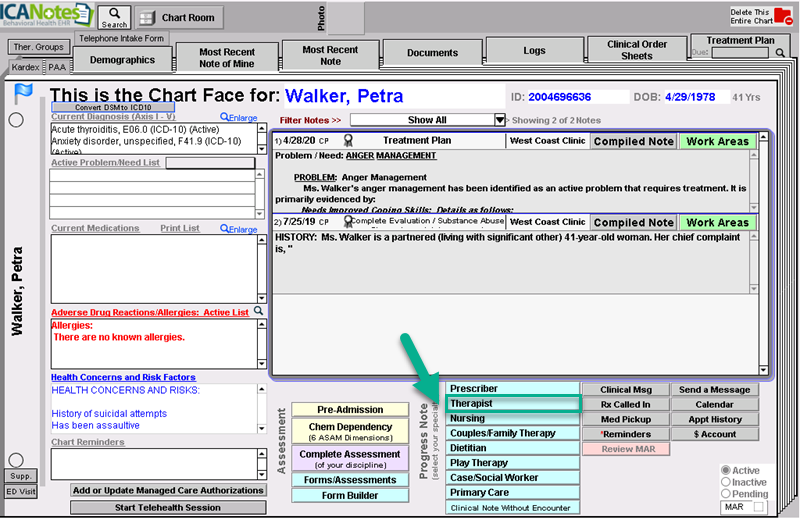Click ribbon icon on Complete Evaluation note
Image resolution: width=800 pixels, height=520 pixels.
[x=348, y=221]
